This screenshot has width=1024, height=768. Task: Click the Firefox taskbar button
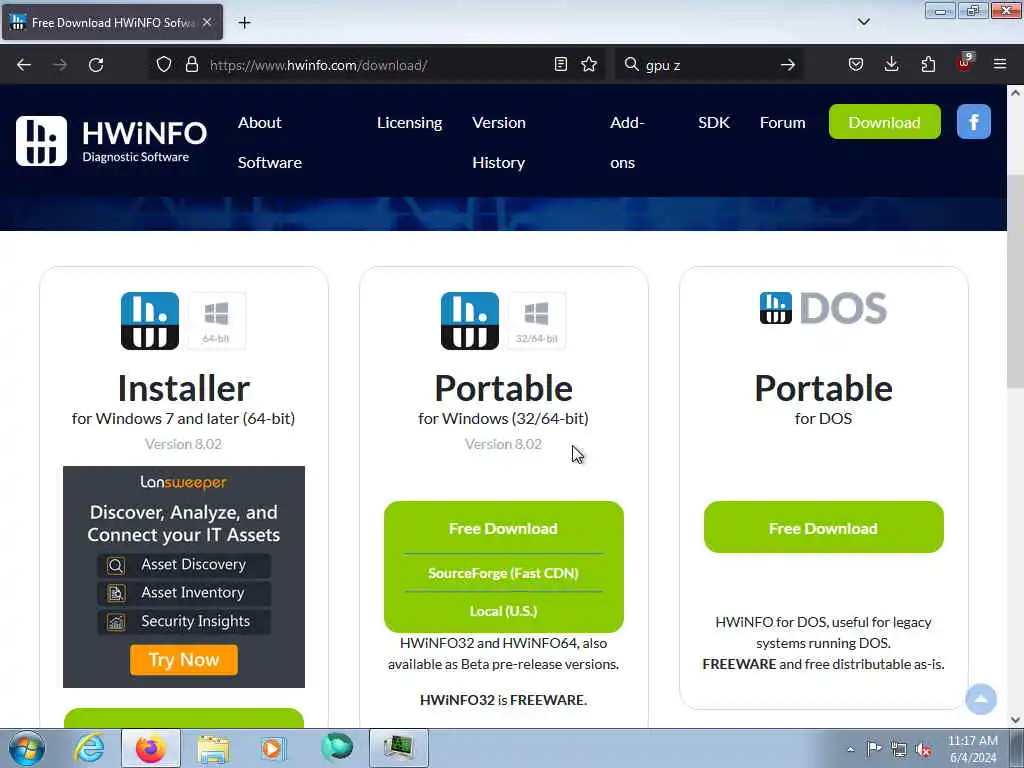151,748
